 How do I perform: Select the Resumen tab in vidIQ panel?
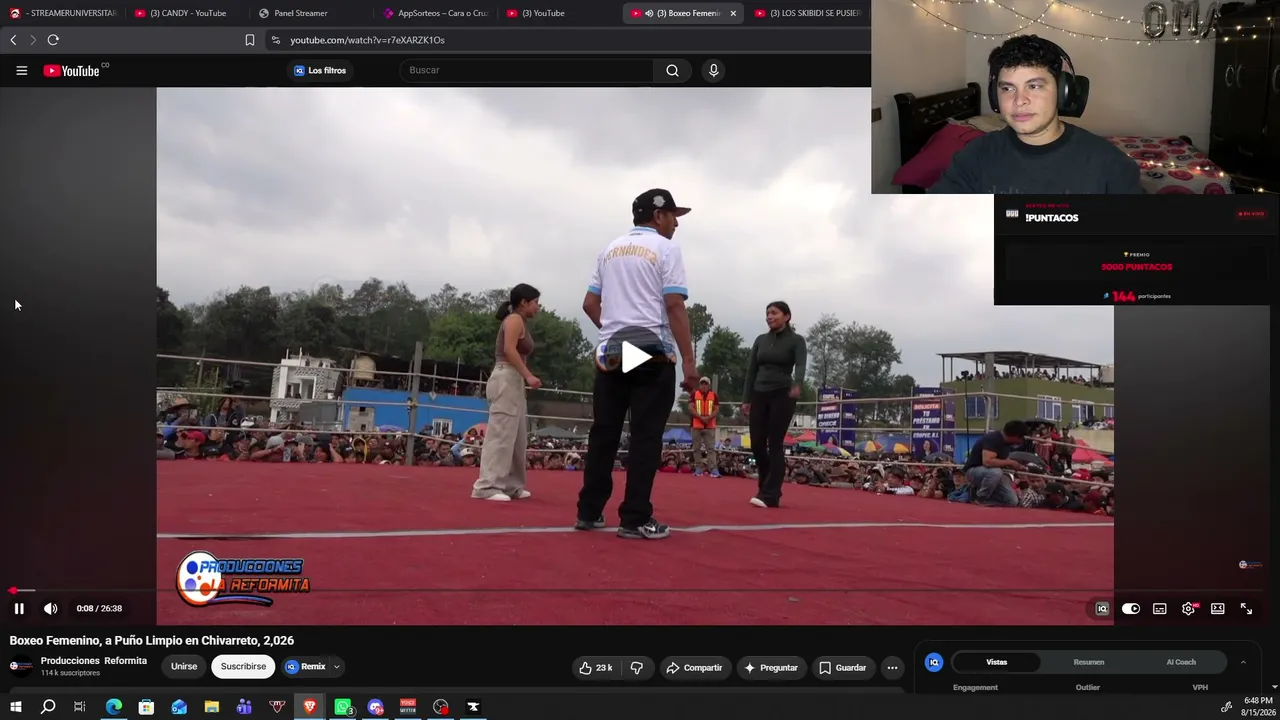[1089, 662]
